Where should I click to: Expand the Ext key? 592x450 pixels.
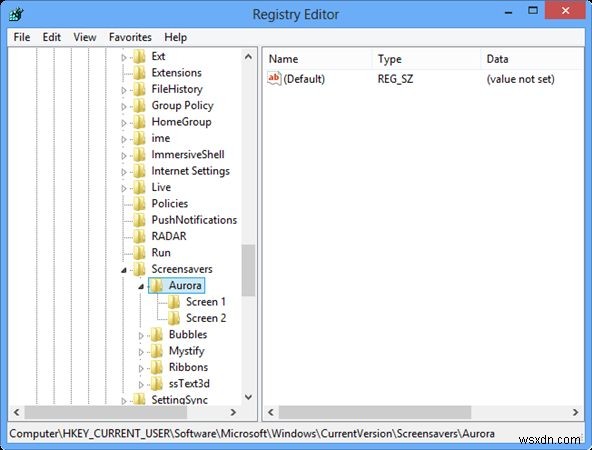pyautogui.click(x=124, y=58)
